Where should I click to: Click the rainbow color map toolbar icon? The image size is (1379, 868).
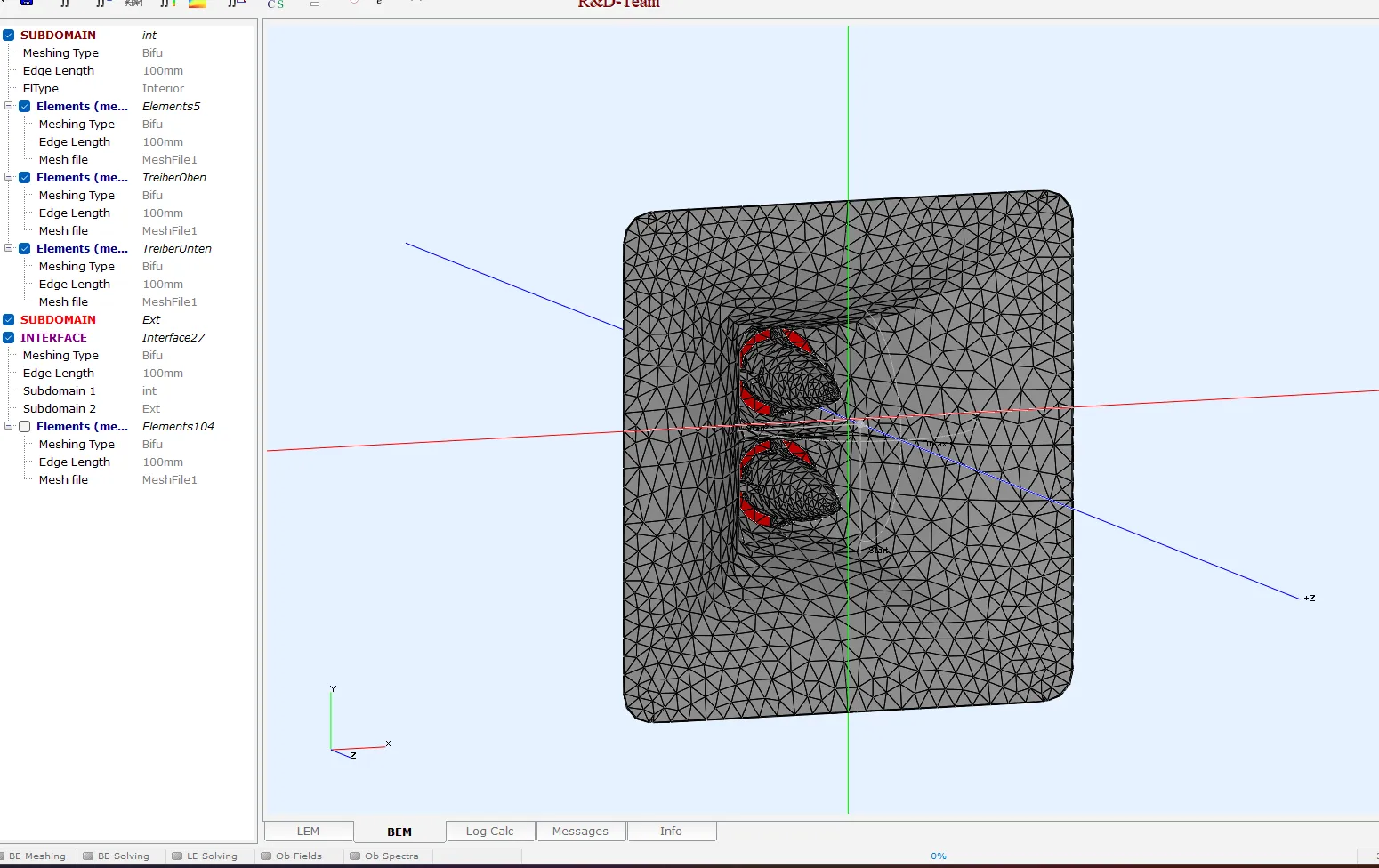198,4
